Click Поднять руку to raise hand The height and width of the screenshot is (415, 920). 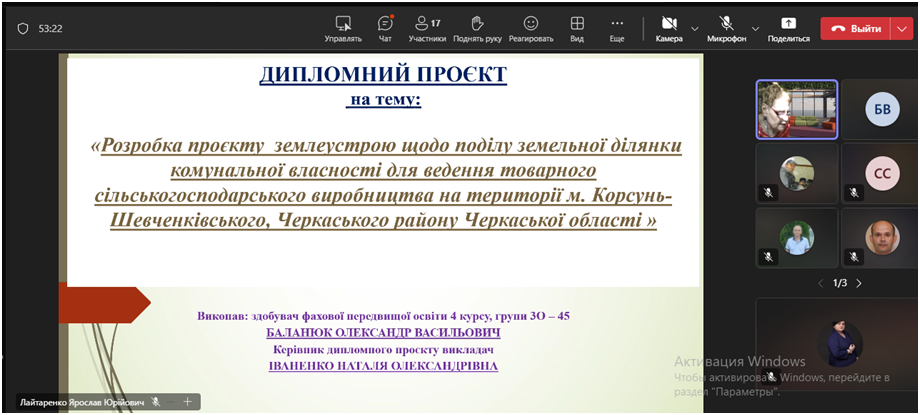[x=477, y=28]
